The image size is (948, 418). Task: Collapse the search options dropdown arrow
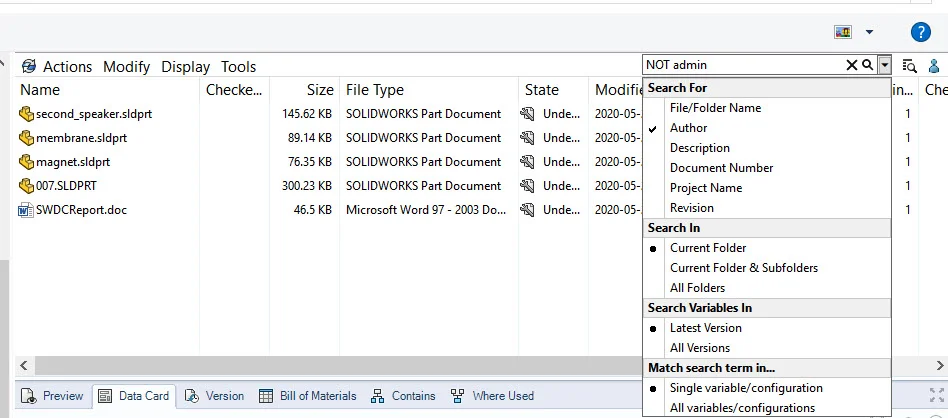[x=884, y=65]
